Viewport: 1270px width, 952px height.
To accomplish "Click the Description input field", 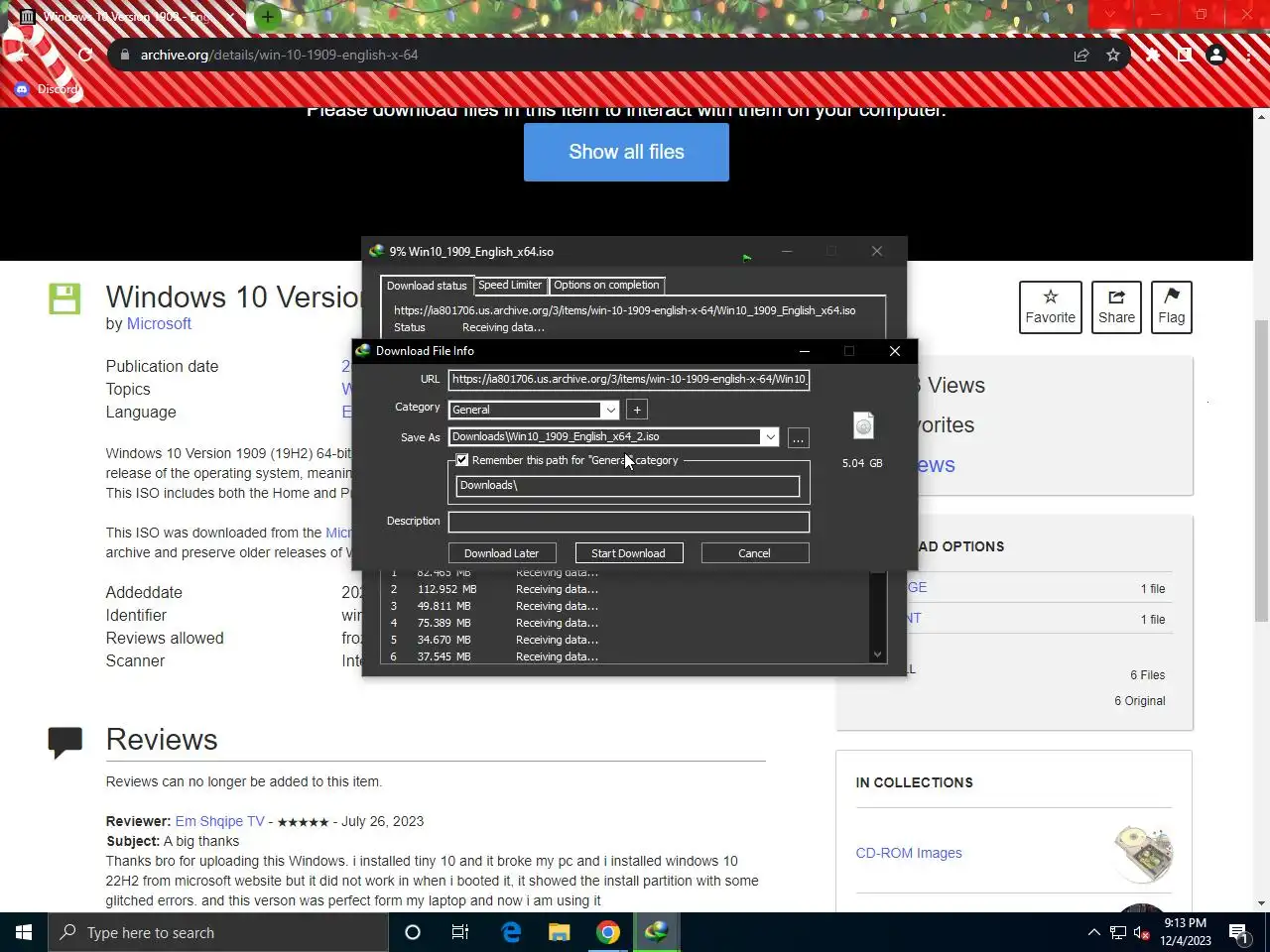I will coord(629,522).
